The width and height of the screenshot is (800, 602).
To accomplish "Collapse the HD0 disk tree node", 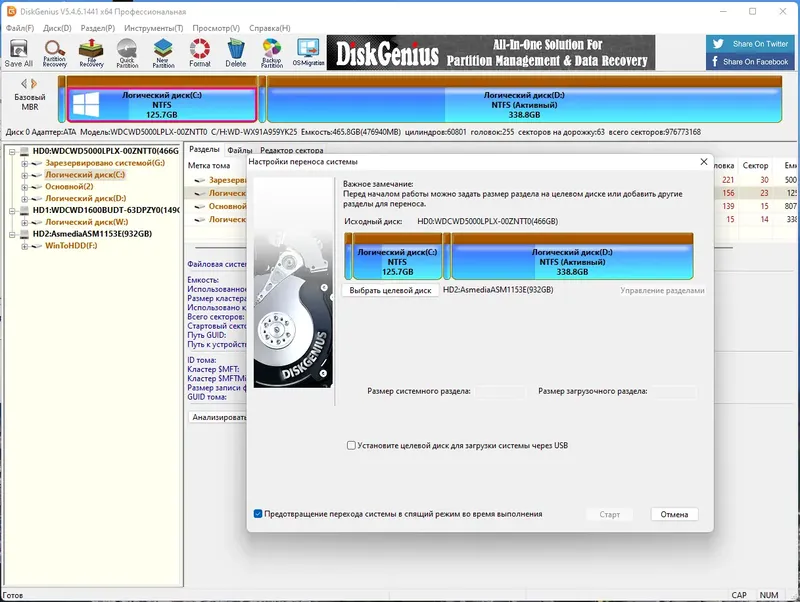I will (13, 151).
